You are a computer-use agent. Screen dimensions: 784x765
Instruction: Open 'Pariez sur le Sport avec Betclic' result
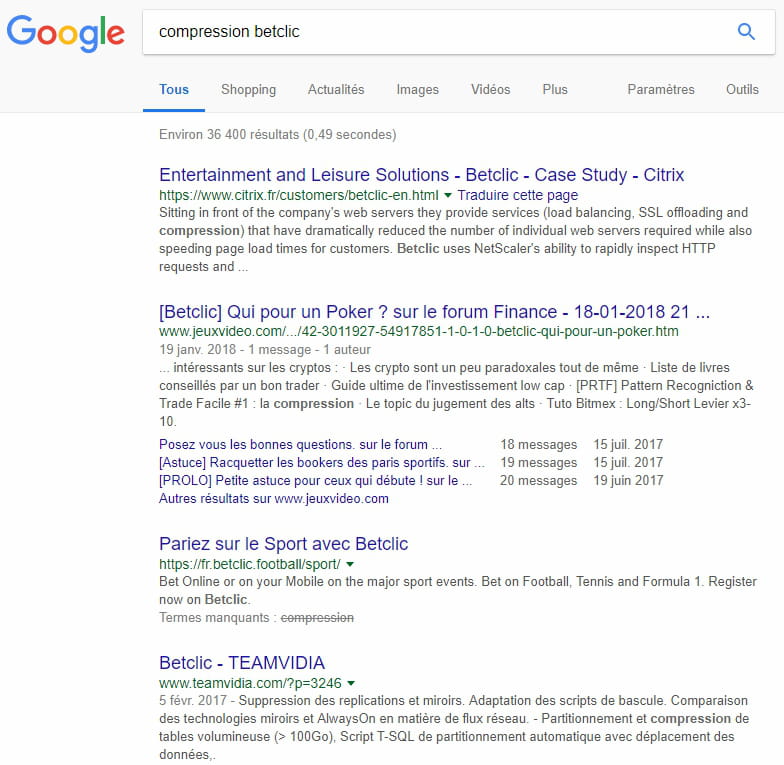tap(284, 544)
